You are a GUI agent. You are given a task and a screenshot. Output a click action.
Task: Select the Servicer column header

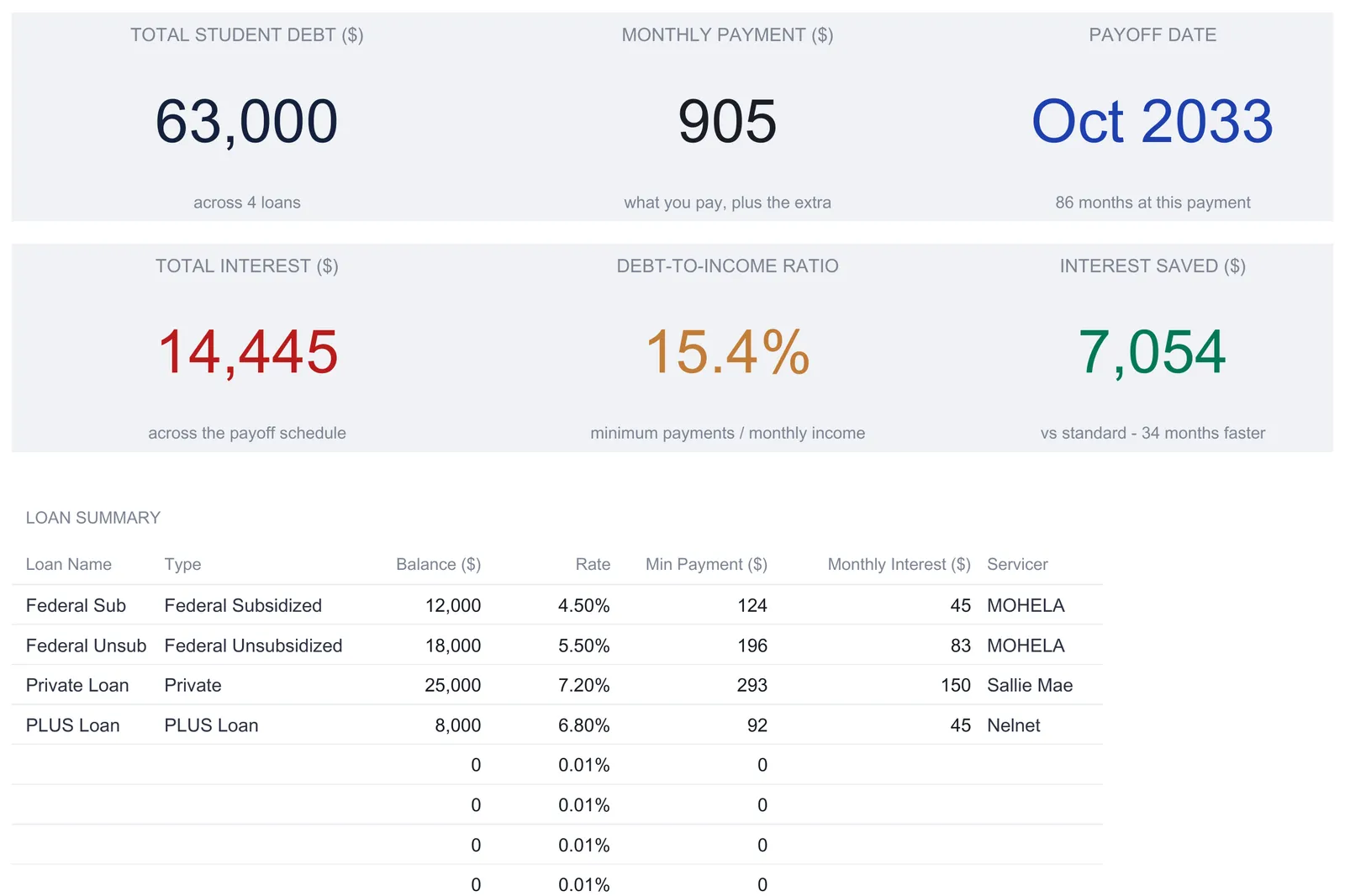click(1017, 564)
